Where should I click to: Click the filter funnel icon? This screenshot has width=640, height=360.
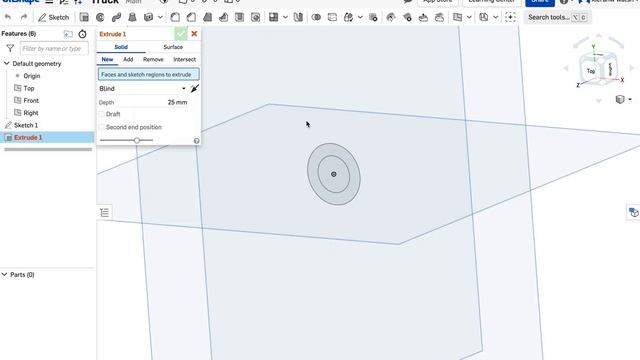(x=10, y=49)
